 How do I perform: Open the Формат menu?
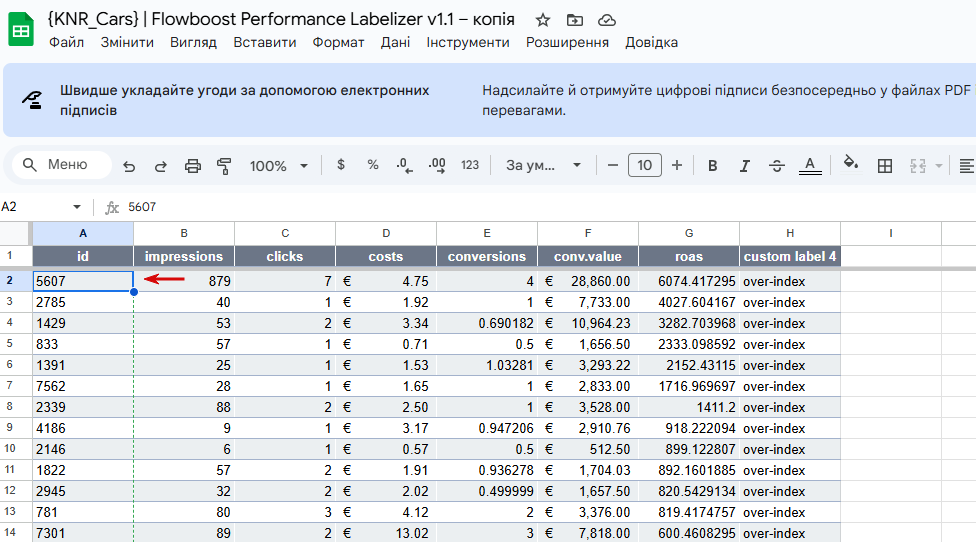(x=338, y=42)
